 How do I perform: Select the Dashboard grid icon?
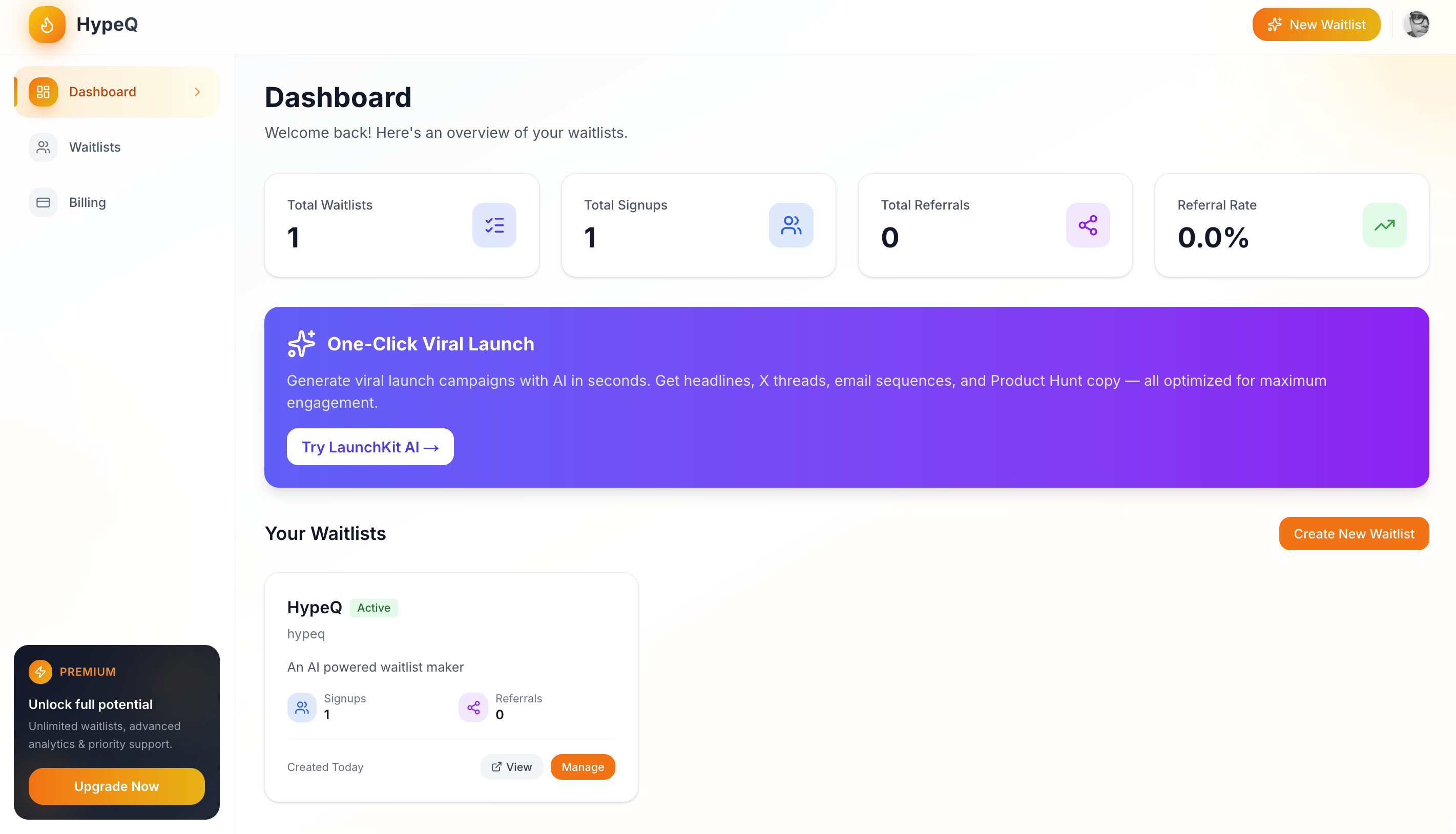[x=43, y=92]
